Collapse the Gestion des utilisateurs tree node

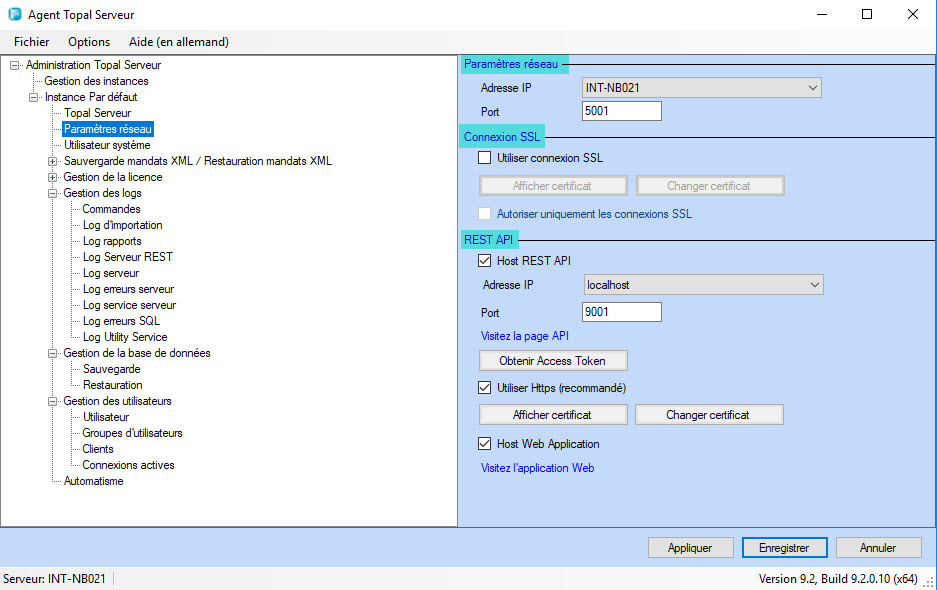tap(52, 401)
